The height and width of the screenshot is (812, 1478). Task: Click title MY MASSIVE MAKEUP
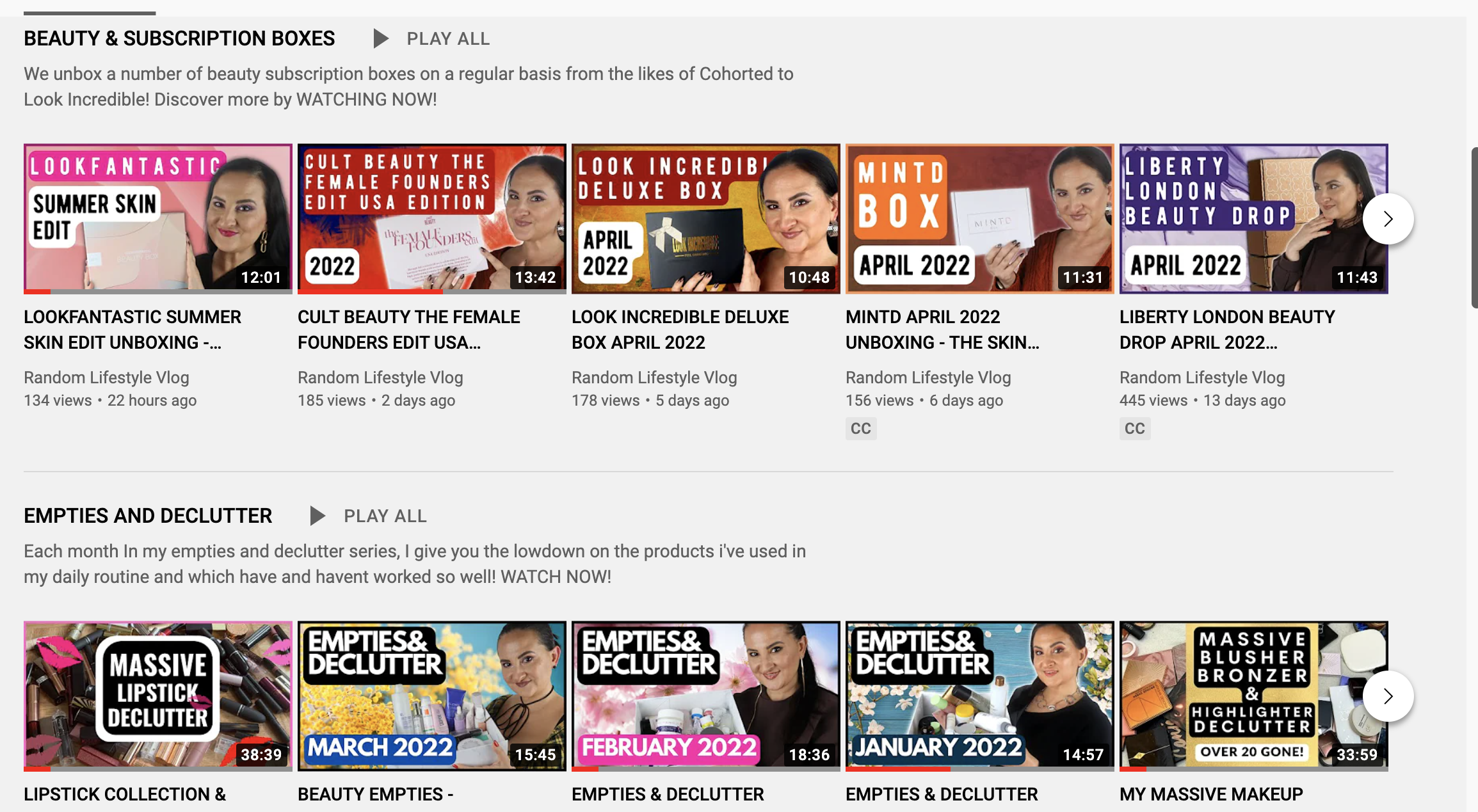coord(1211,794)
